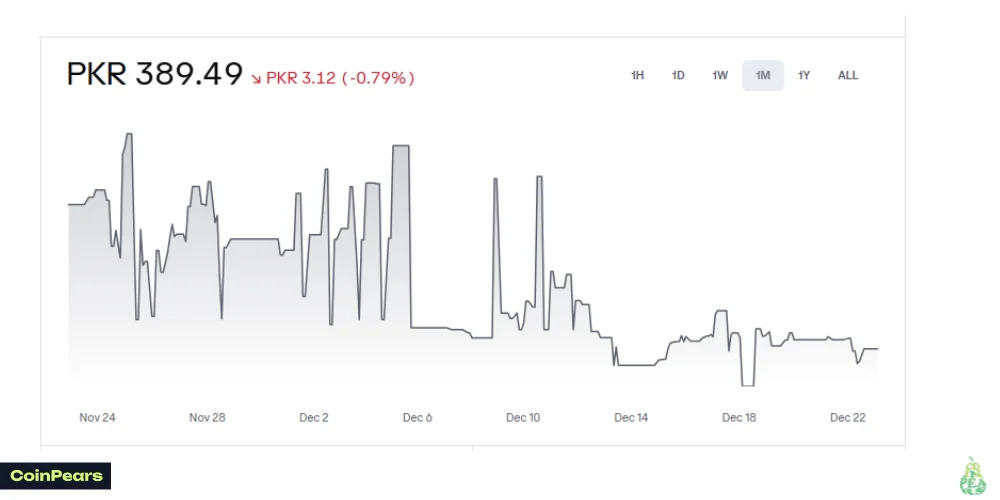Image resolution: width=1000 pixels, height=500 pixels.
Task: Select the Dec 10 axis label
Action: tap(523, 418)
